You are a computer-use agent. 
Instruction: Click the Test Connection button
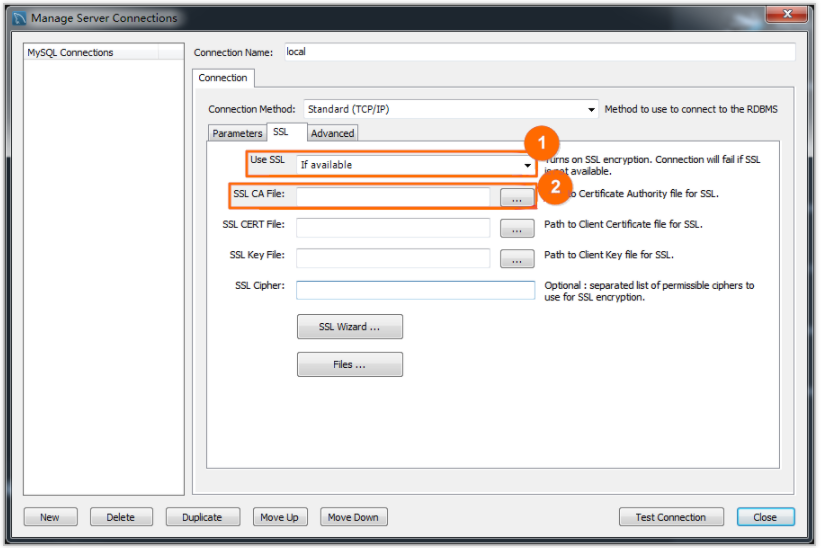pos(671,517)
